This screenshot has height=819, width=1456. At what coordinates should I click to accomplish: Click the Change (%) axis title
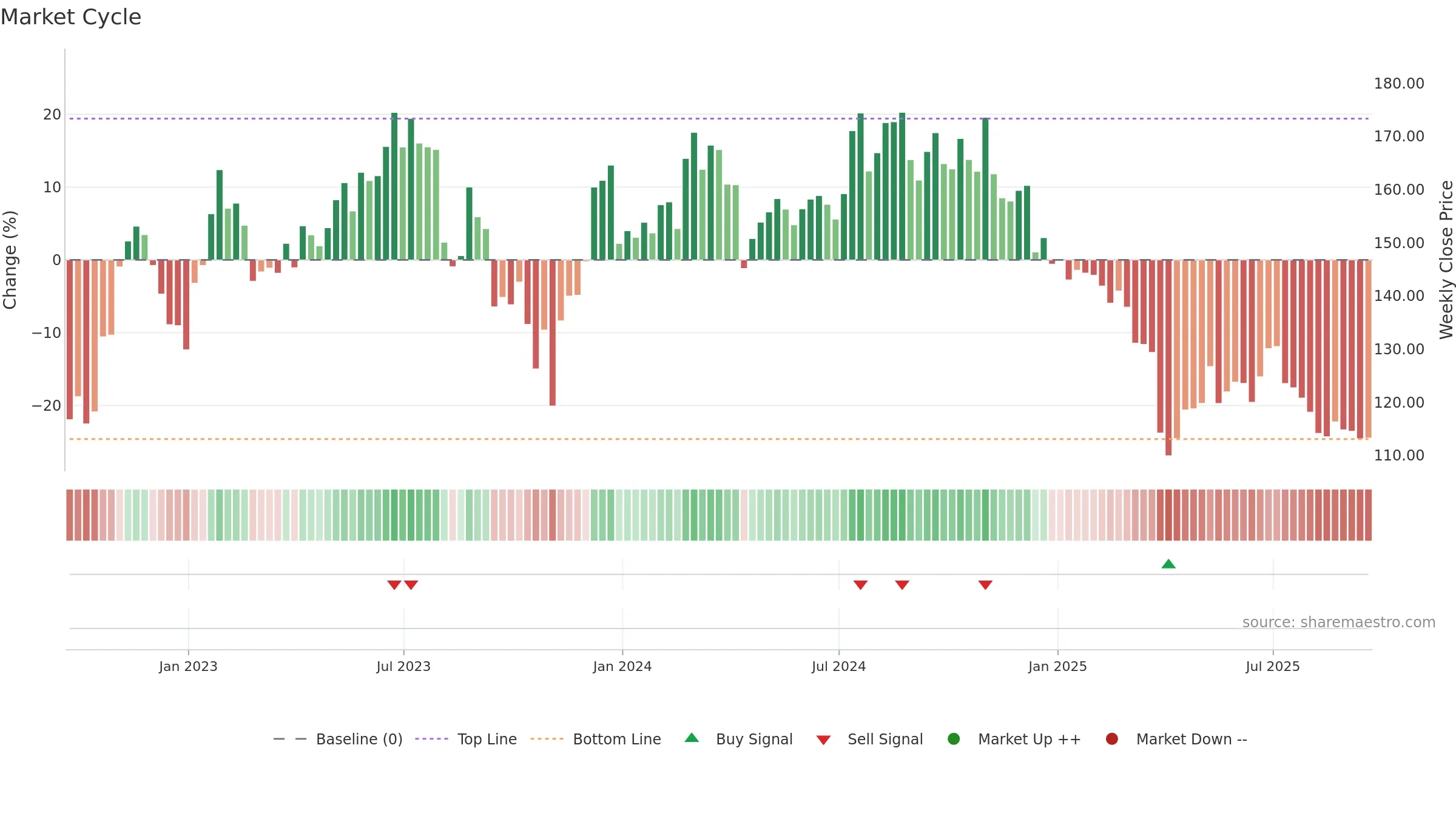[x=10, y=260]
